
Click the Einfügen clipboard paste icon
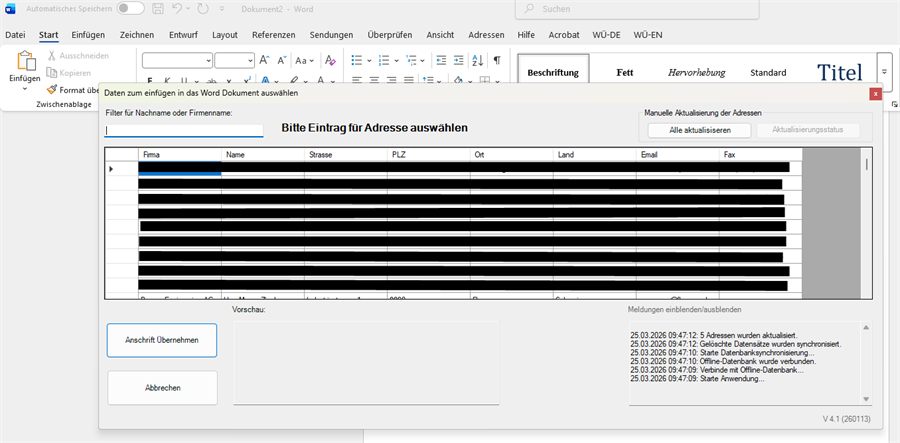click(x=25, y=61)
